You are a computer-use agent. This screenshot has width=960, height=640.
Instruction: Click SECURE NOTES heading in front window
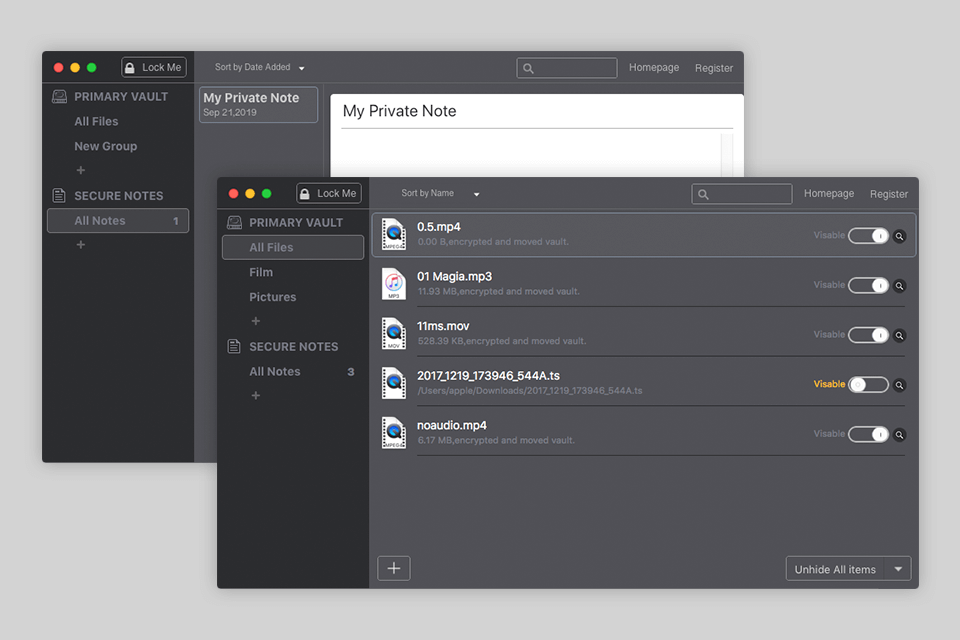point(293,347)
